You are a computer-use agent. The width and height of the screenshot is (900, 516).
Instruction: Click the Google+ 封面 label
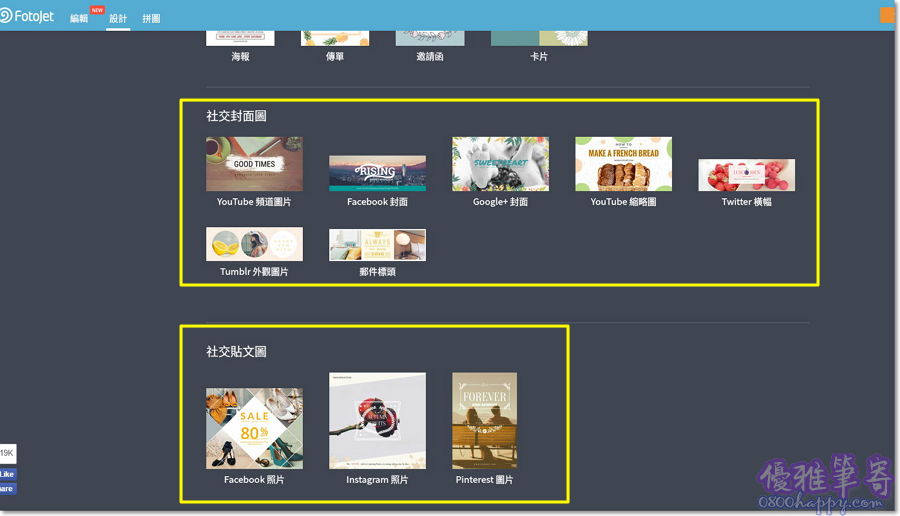click(500, 202)
